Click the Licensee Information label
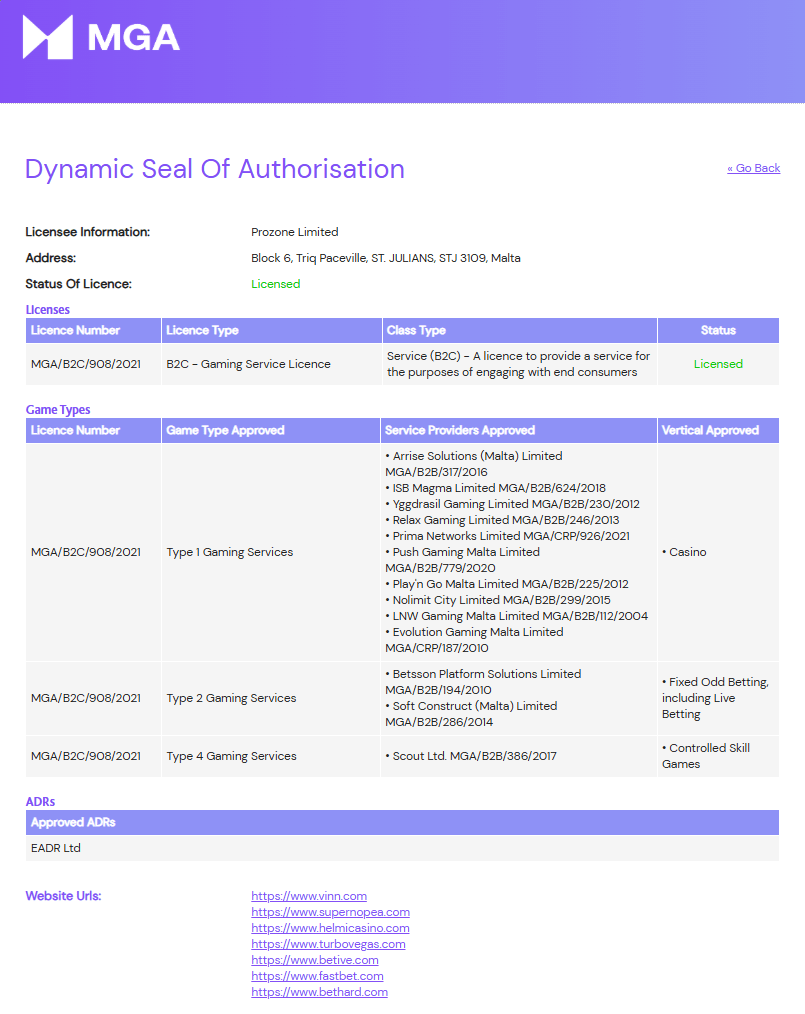Screen dimensions: 805x1014 (88, 232)
